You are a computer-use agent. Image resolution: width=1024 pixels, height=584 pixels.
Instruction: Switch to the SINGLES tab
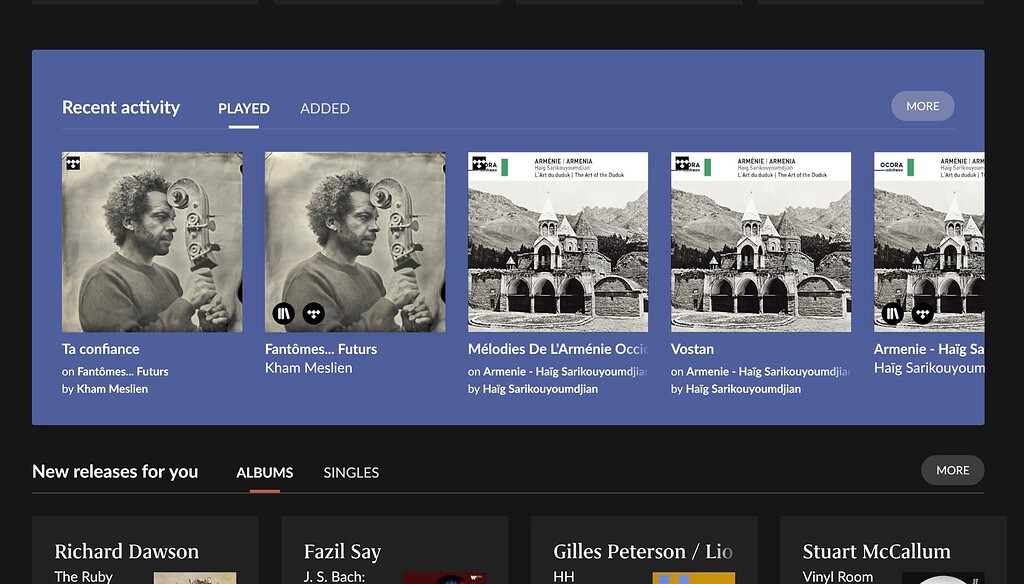tap(351, 472)
